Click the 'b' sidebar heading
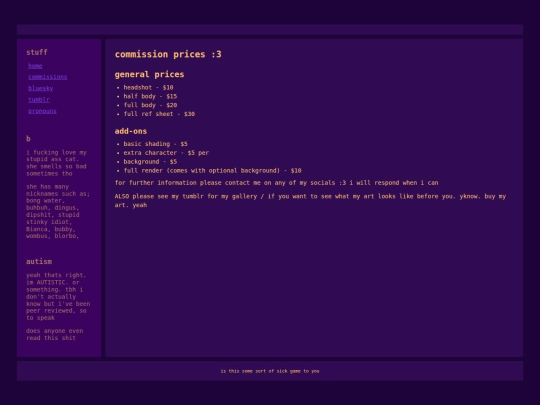540x405 pixels. pos(28,139)
